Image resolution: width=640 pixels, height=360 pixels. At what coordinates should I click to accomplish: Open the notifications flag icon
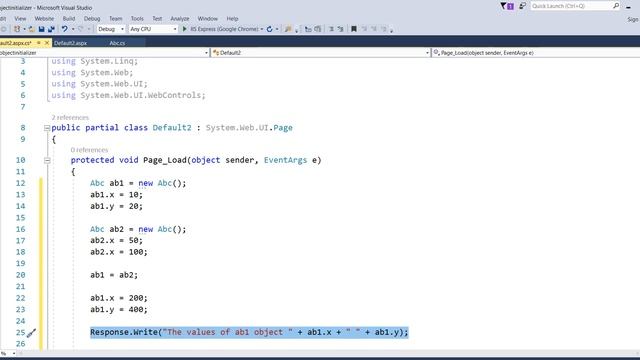click(507, 6)
